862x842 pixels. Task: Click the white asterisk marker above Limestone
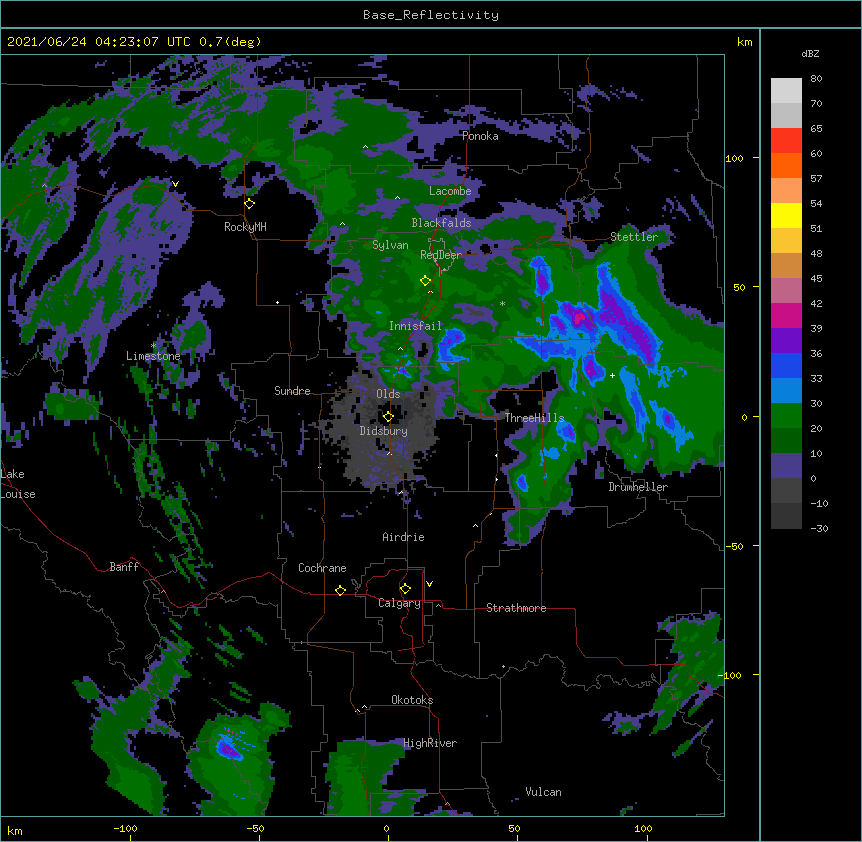pyautogui.click(x=154, y=346)
